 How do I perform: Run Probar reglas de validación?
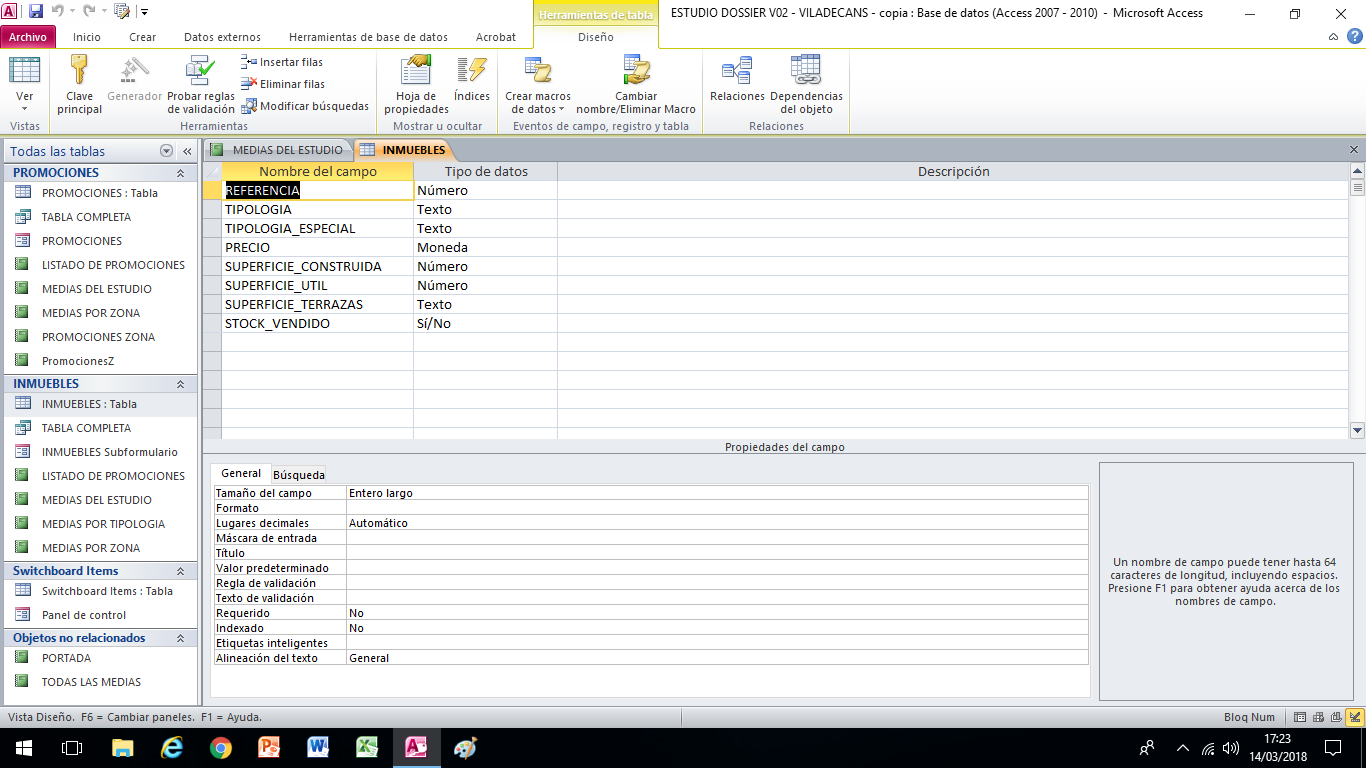[201, 85]
